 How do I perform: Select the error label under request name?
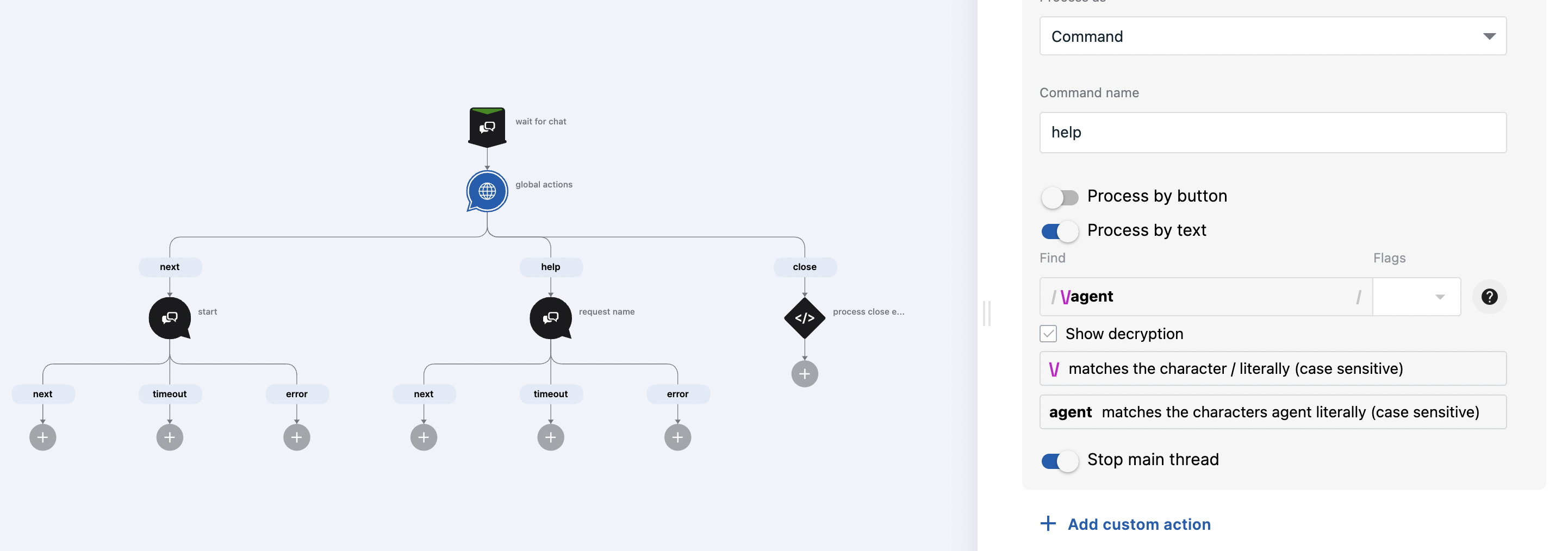coord(677,394)
